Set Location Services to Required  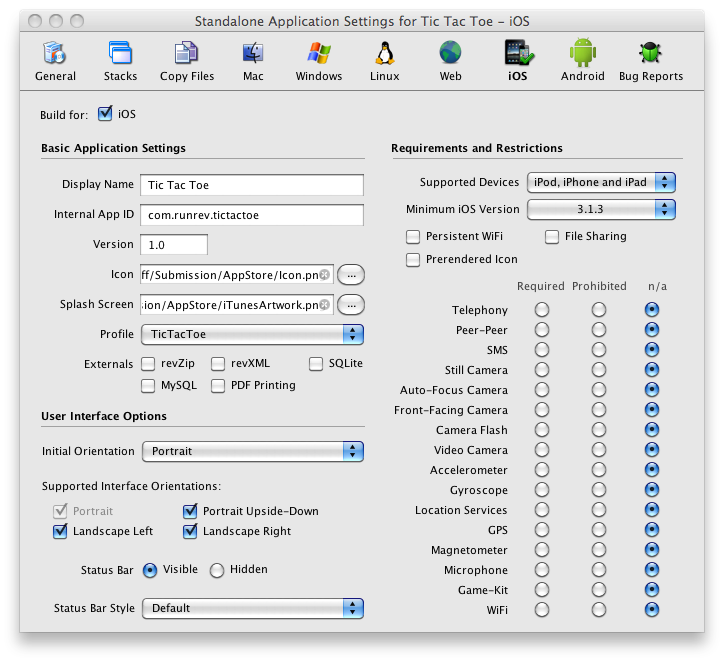(x=542, y=510)
